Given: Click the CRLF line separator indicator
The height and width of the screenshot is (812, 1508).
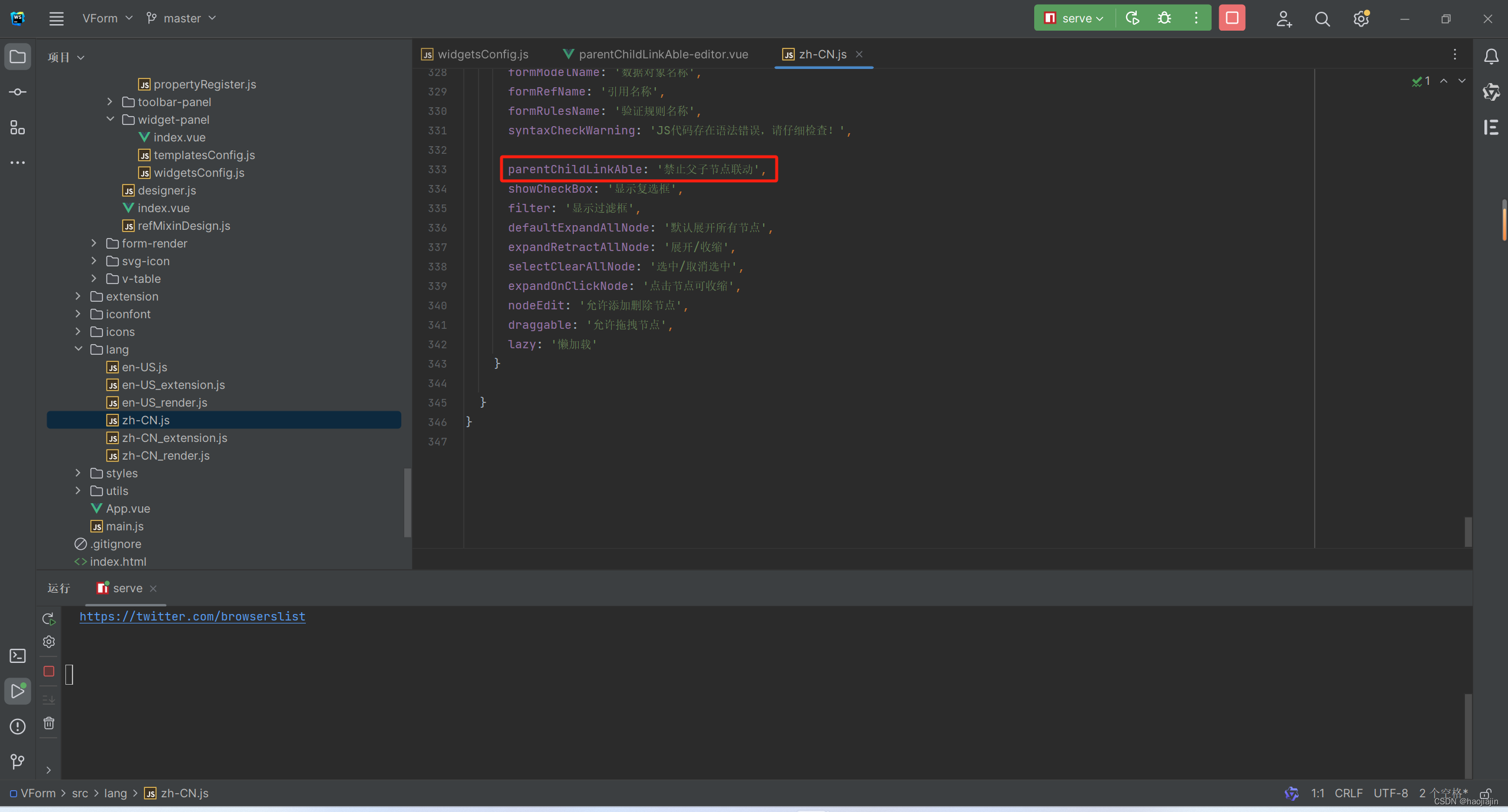Looking at the screenshot, I should click(1348, 793).
